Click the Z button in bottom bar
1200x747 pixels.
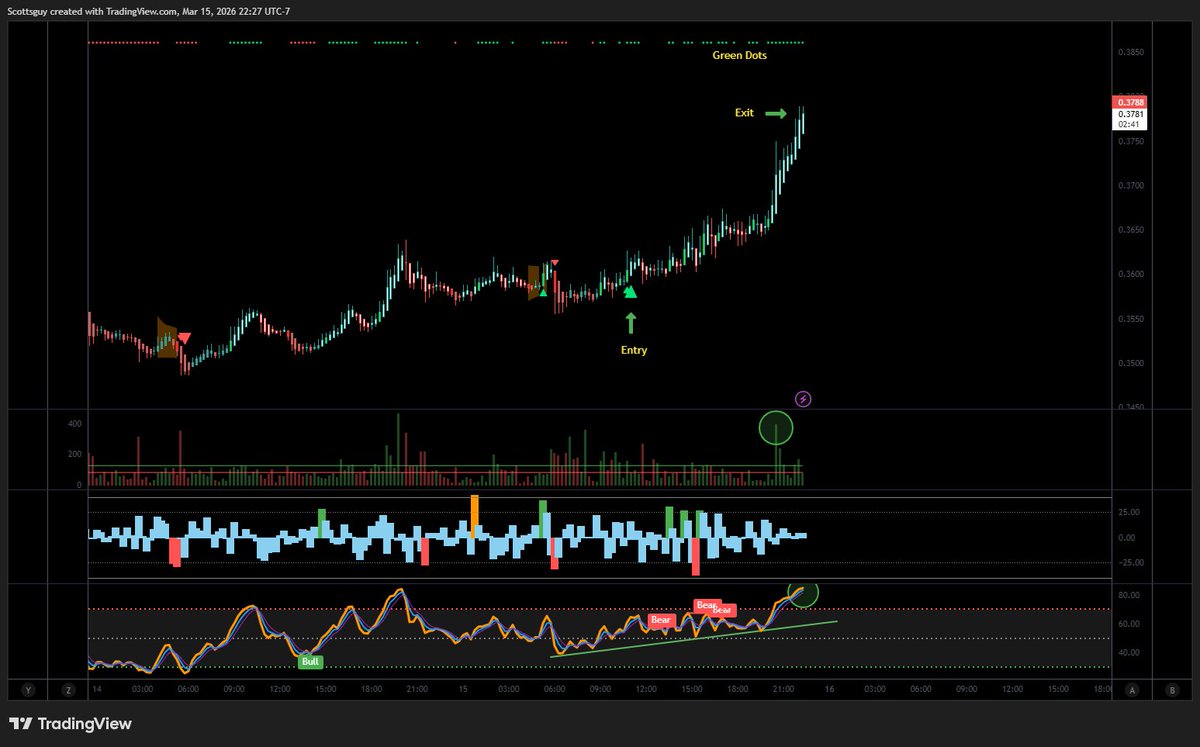[68, 689]
